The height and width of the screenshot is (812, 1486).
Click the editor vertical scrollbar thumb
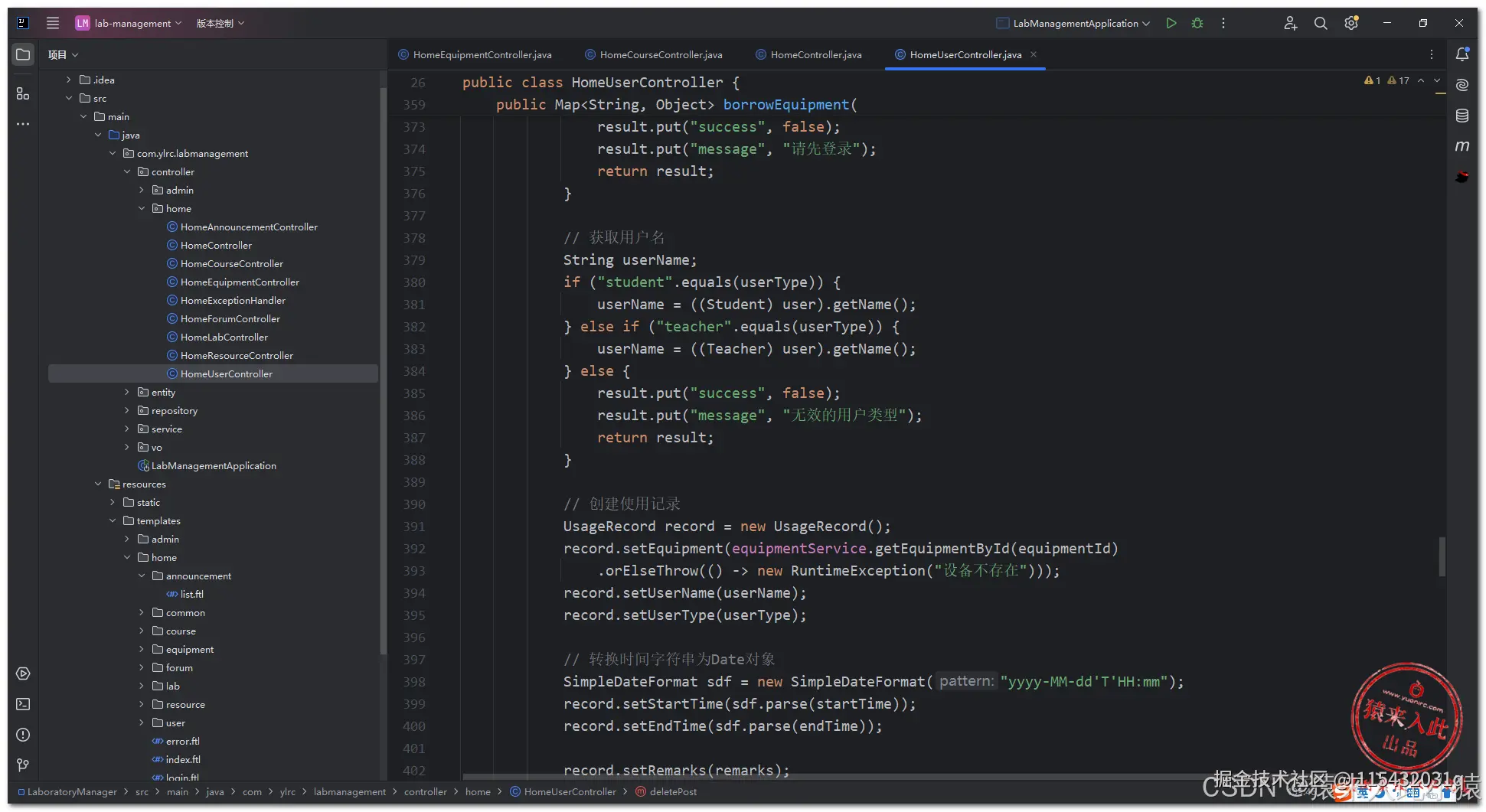point(1442,556)
